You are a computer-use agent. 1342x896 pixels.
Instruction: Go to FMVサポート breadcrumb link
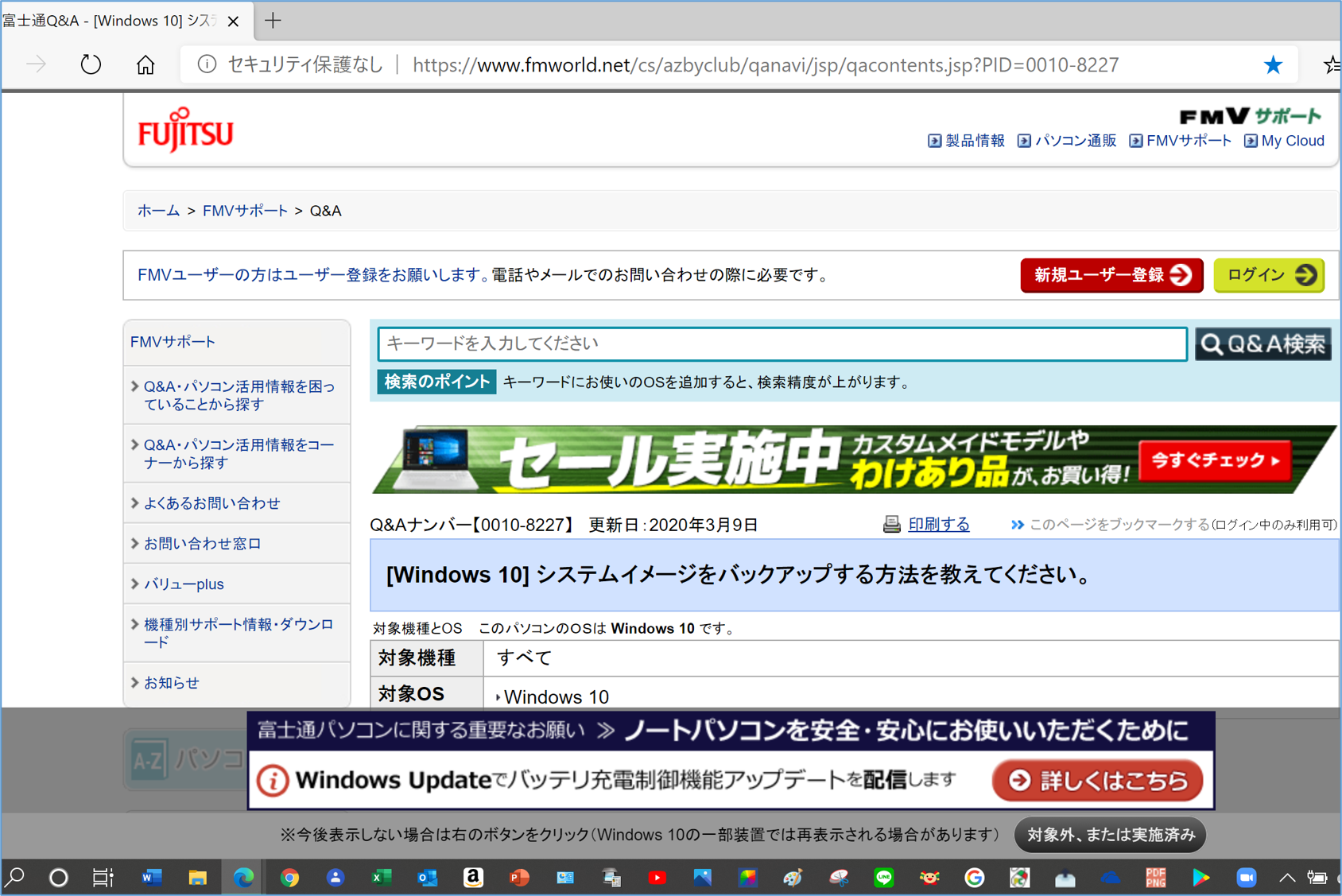coord(245,211)
